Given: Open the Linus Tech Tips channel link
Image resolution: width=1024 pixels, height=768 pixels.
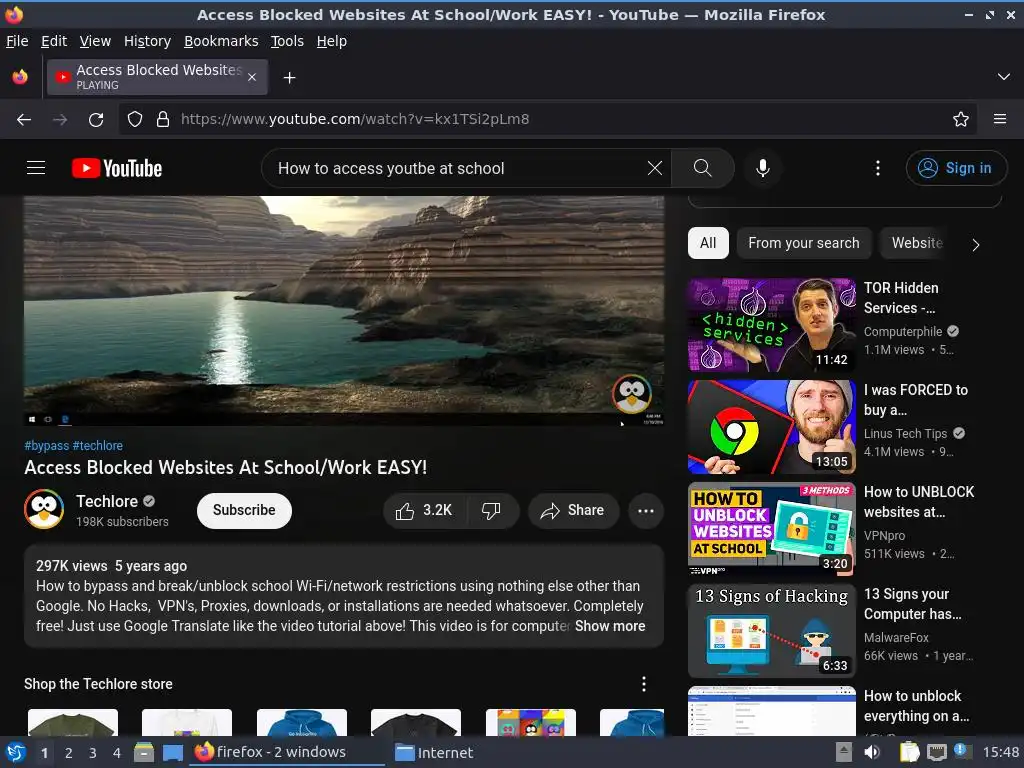Looking at the screenshot, I should click(905, 434).
